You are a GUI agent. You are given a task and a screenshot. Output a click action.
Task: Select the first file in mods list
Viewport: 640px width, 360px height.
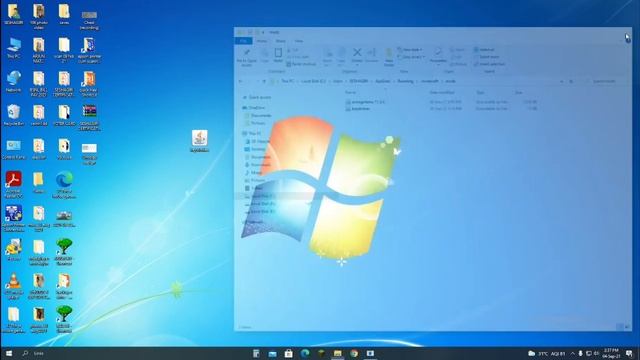tap(365, 102)
